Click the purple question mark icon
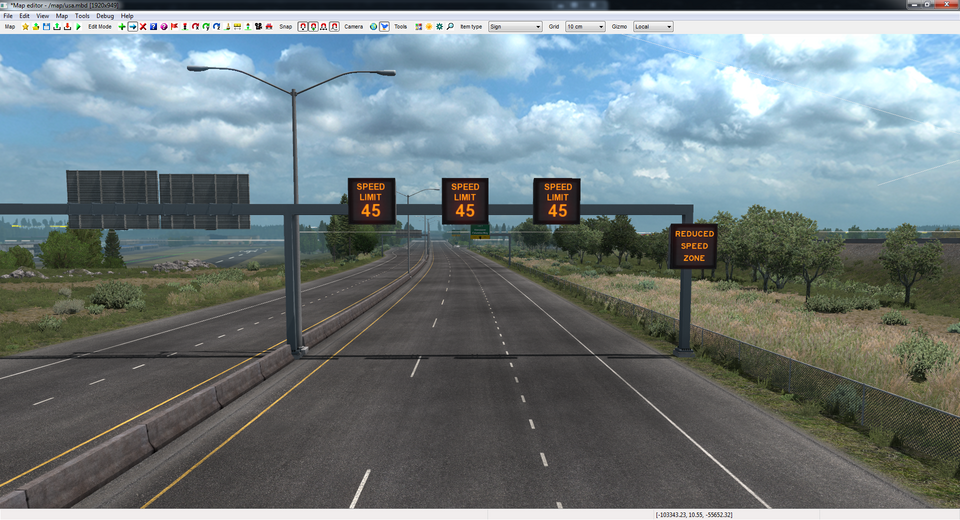The height and width of the screenshot is (520, 960). pyautogui.click(x=164, y=27)
